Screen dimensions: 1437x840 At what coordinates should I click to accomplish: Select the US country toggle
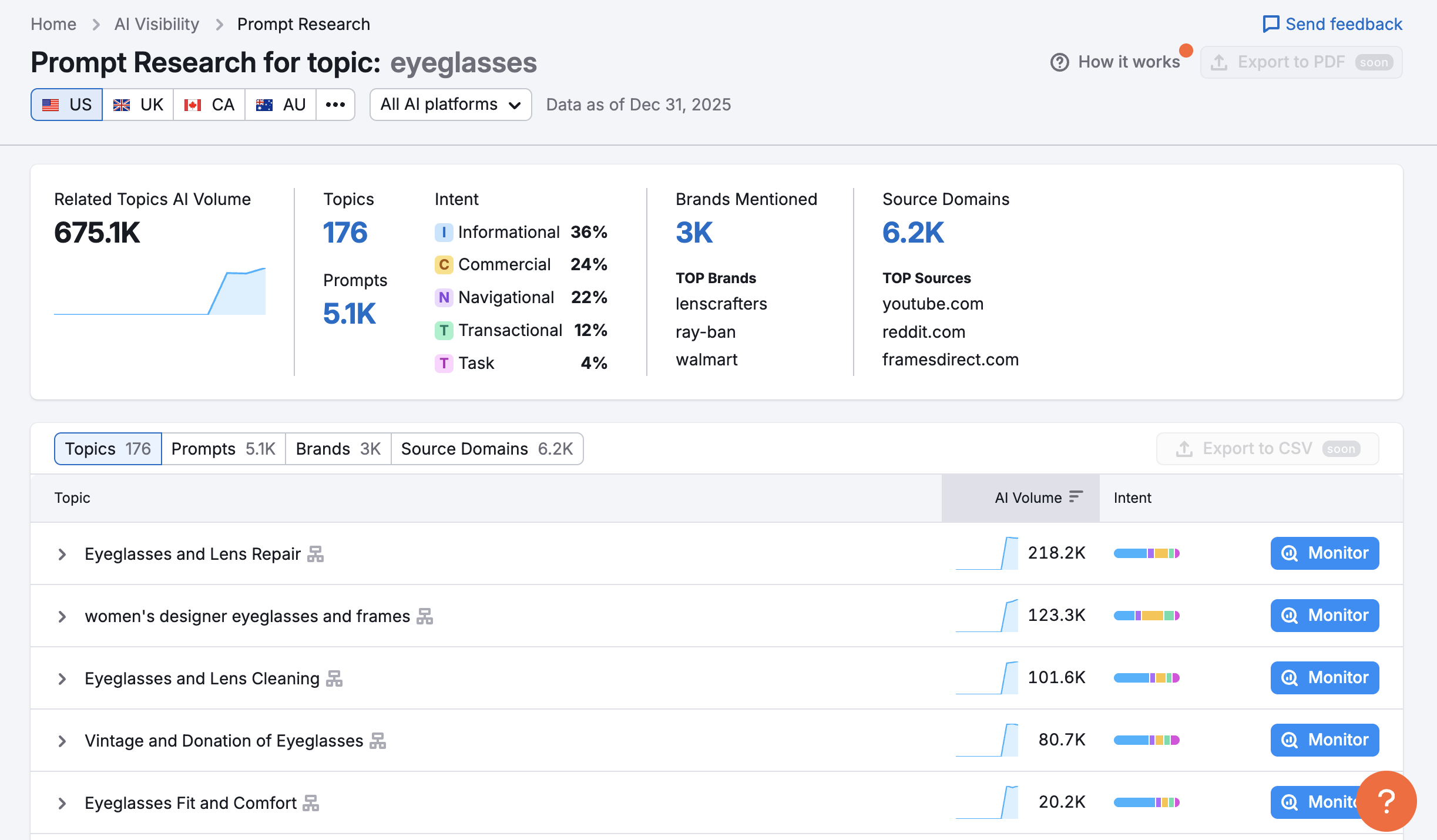(67, 105)
